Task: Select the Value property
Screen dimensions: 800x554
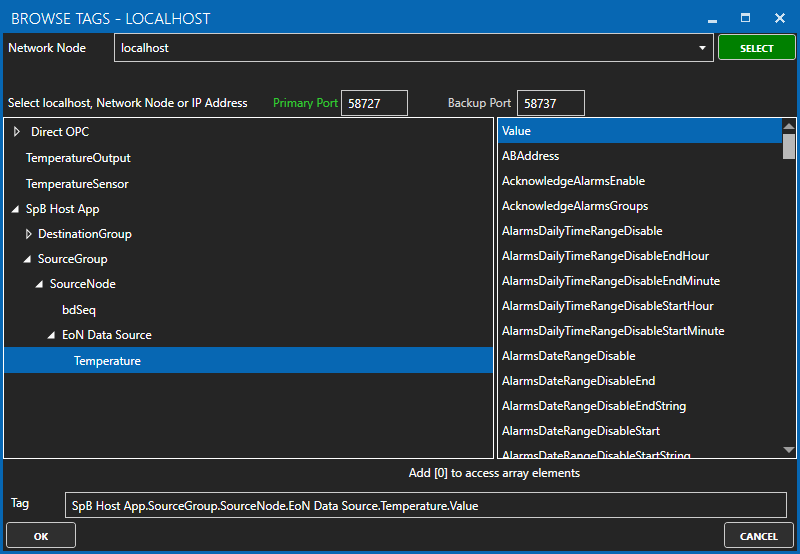Action: [x=640, y=131]
